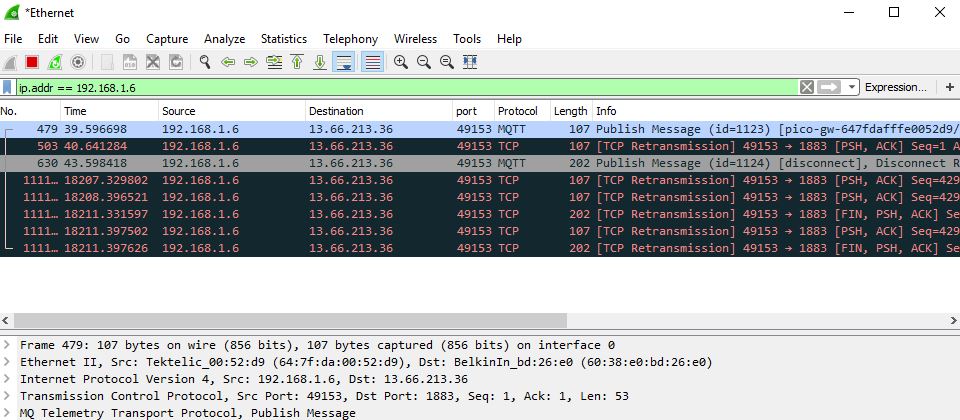Sort by the Time column header

pyautogui.click(x=110, y=111)
